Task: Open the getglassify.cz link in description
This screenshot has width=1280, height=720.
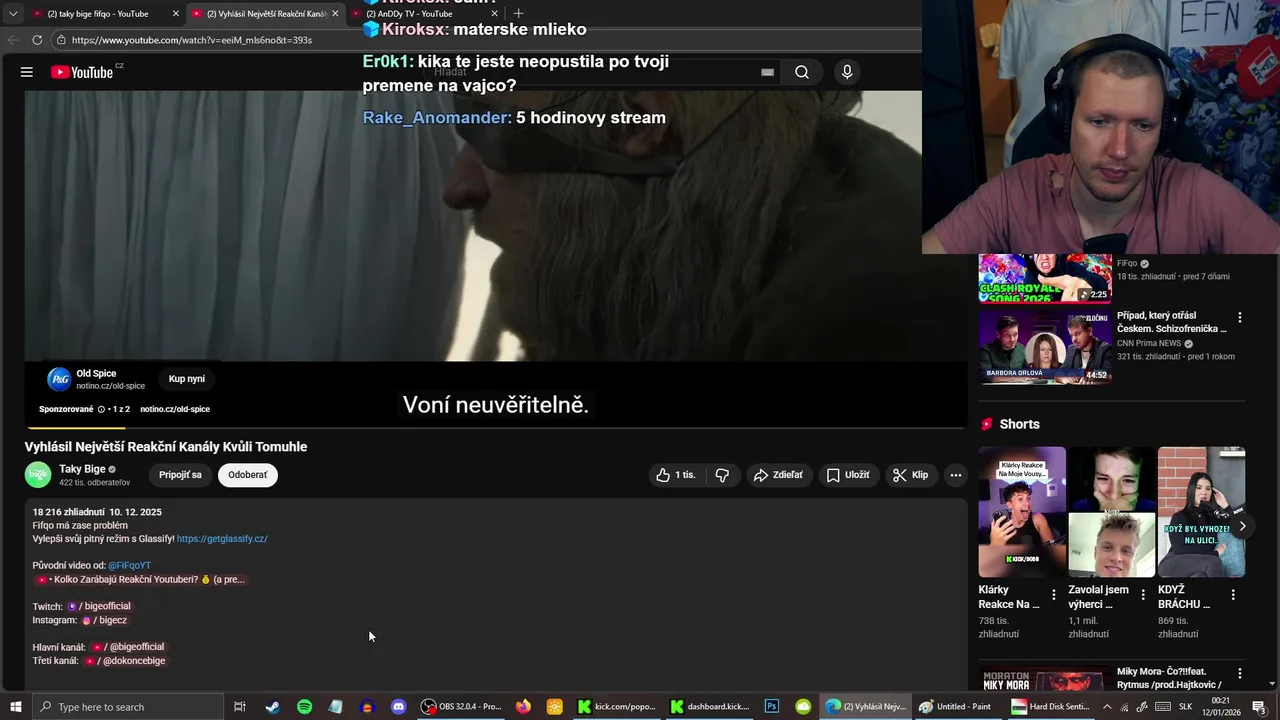Action: 222,539
